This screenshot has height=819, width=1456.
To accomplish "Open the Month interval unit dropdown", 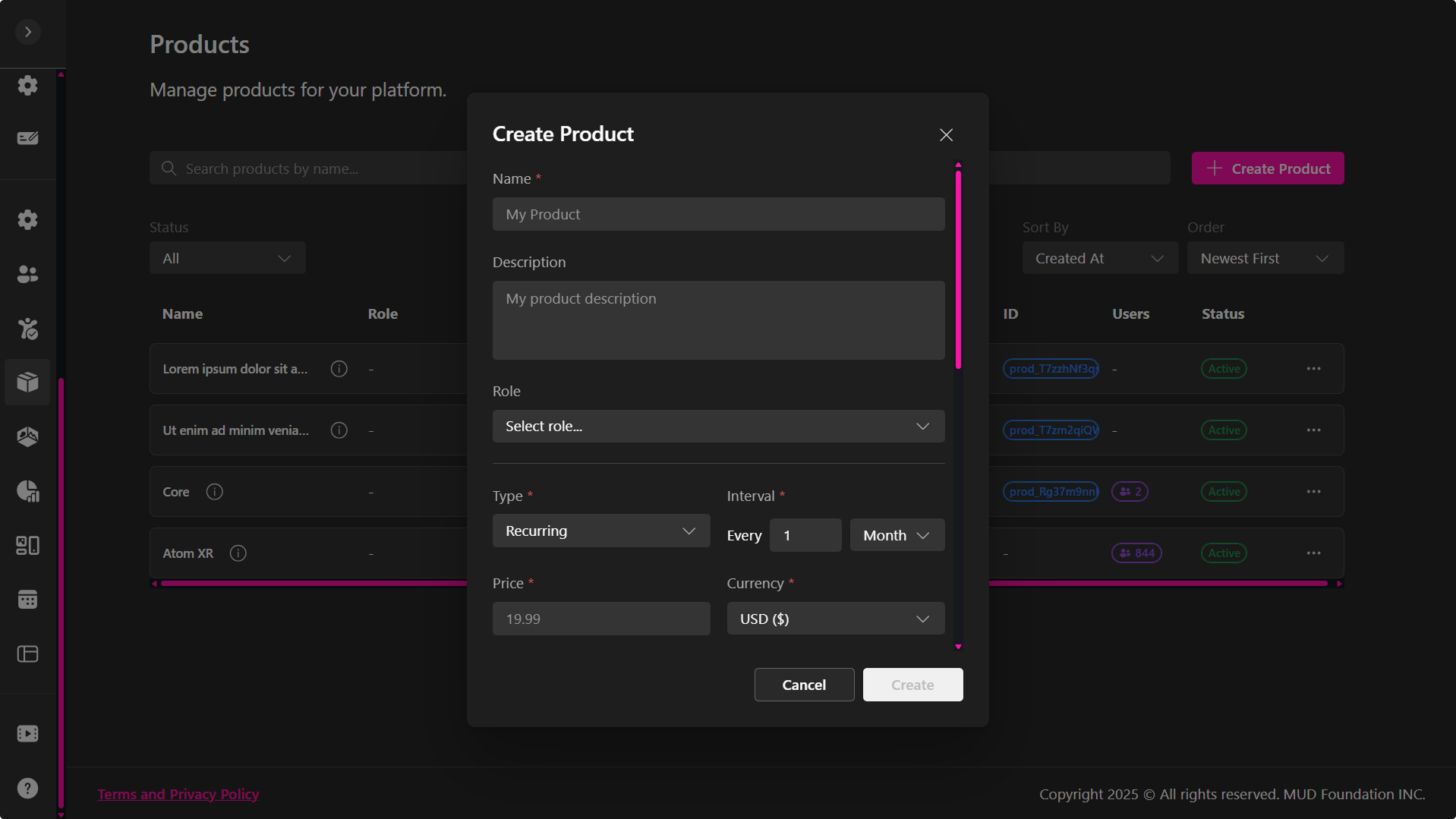I will (897, 535).
